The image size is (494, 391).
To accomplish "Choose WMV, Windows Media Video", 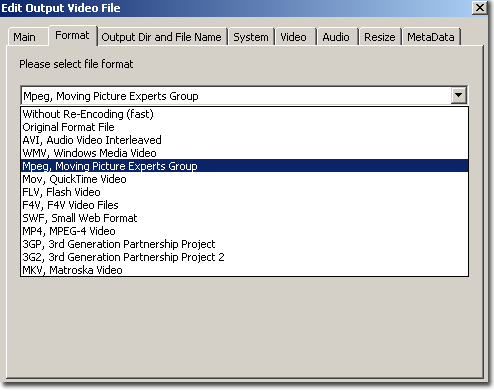I will point(245,153).
